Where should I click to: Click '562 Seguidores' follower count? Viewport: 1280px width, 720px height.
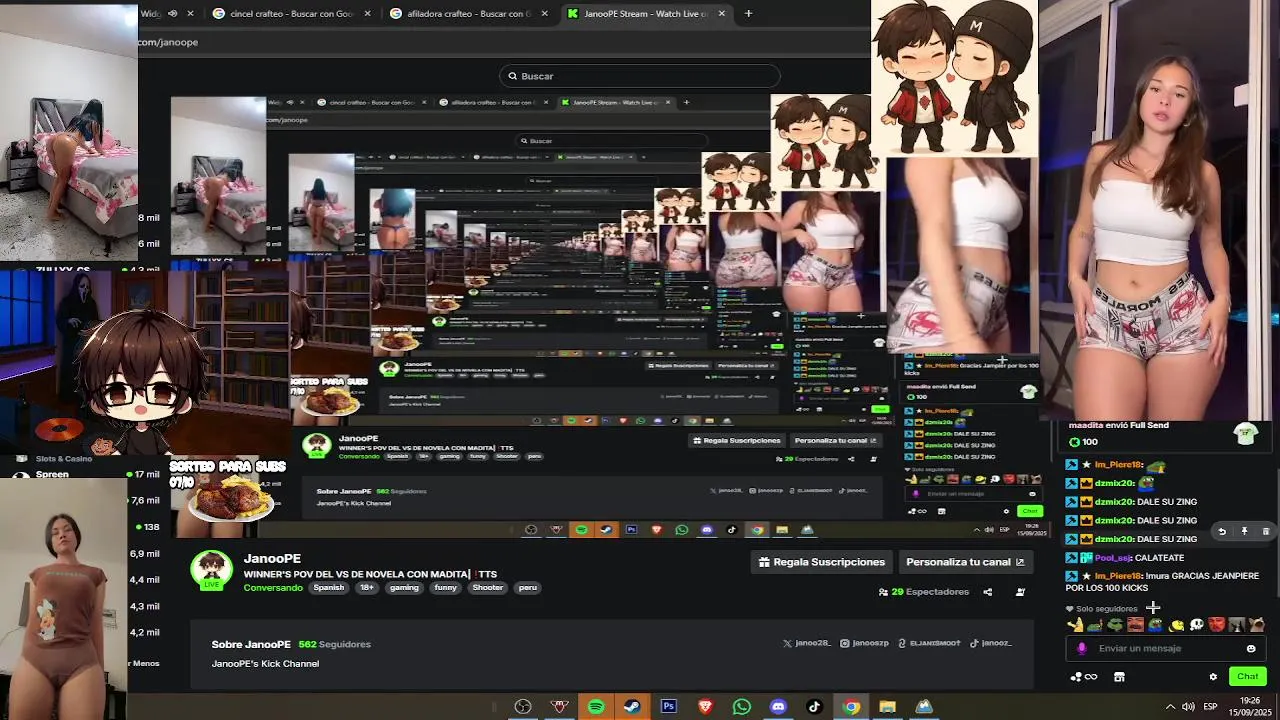click(x=334, y=645)
